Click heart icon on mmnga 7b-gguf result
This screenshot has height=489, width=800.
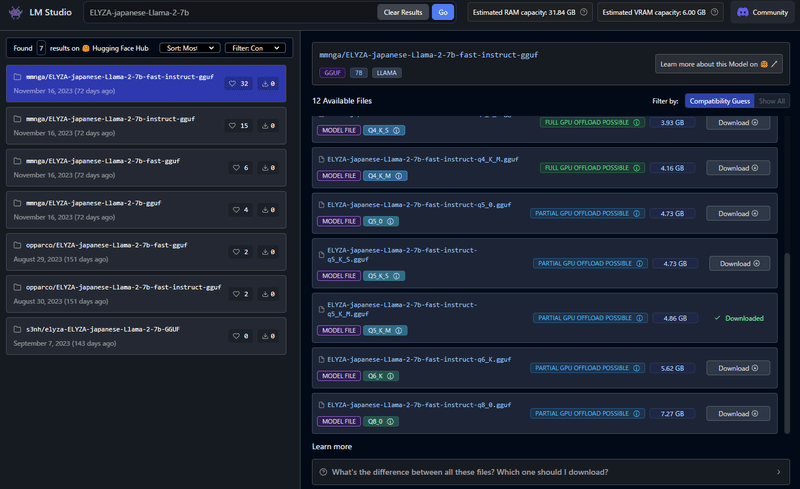point(236,210)
